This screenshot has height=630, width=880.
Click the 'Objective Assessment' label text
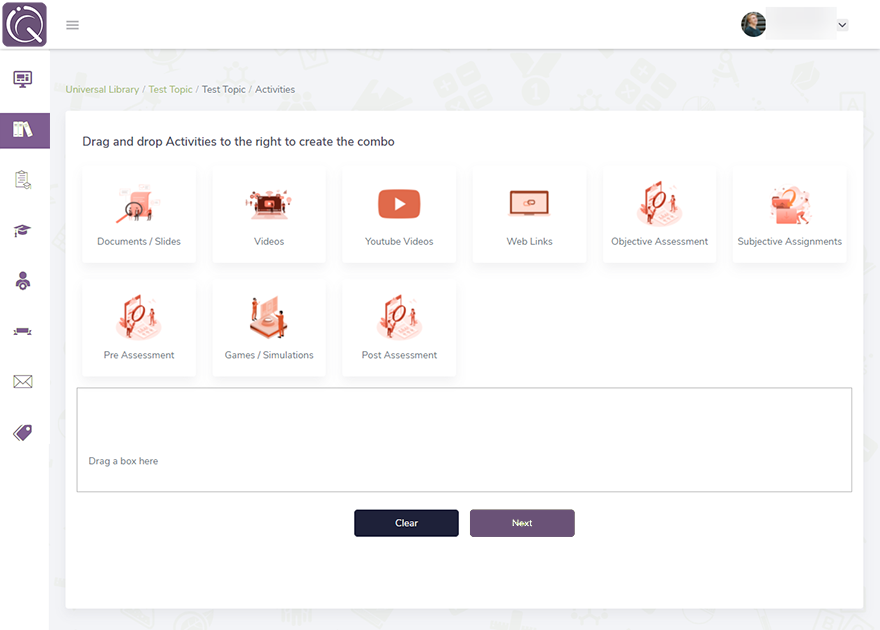pyautogui.click(x=659, y=241)
